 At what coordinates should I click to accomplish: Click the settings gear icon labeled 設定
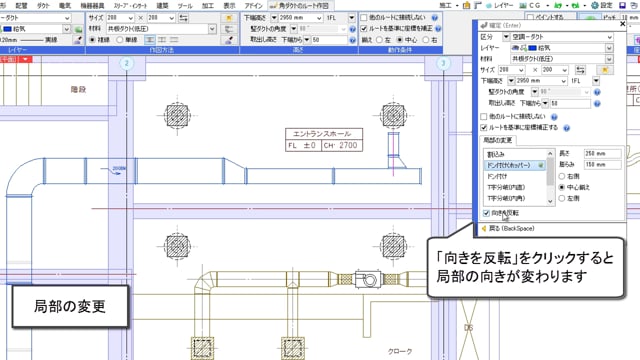595,5
